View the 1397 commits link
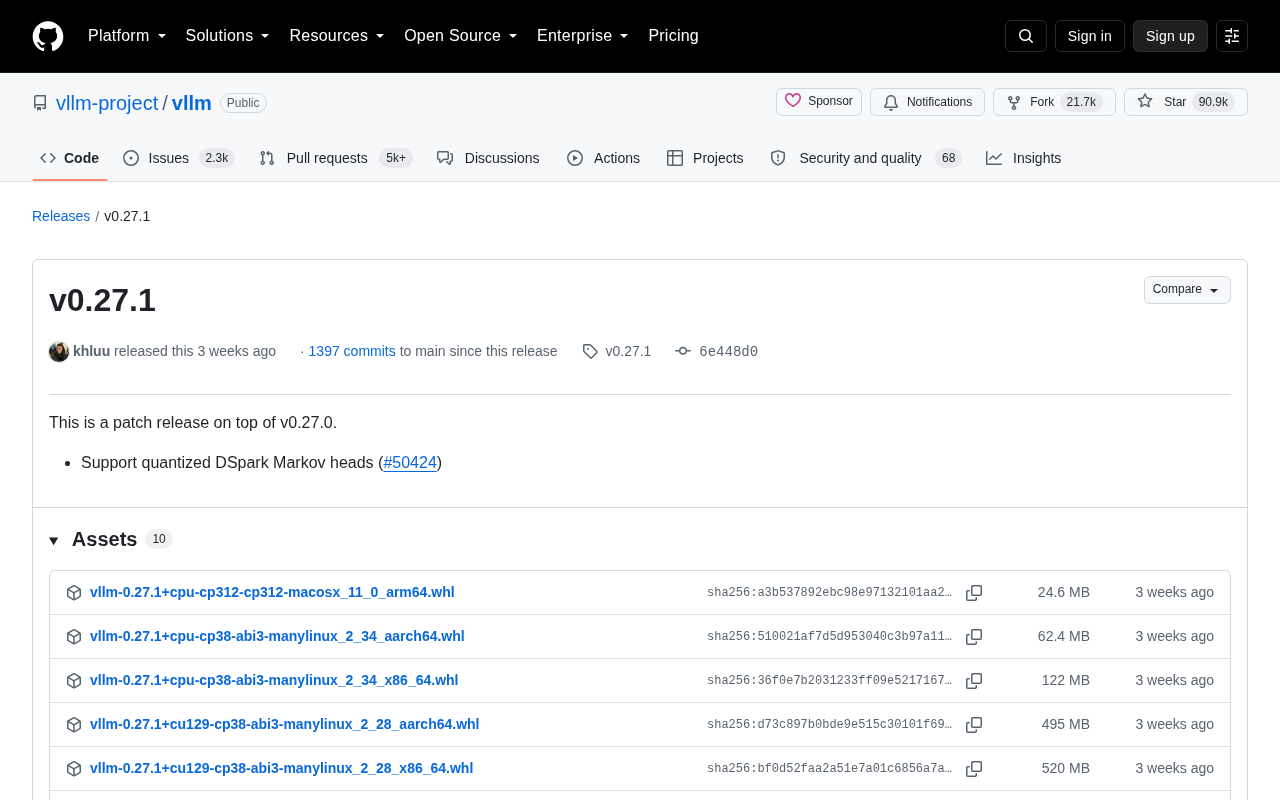Image resolution: width=1280 pixels, height=800 pixels. tap(352, 351)
